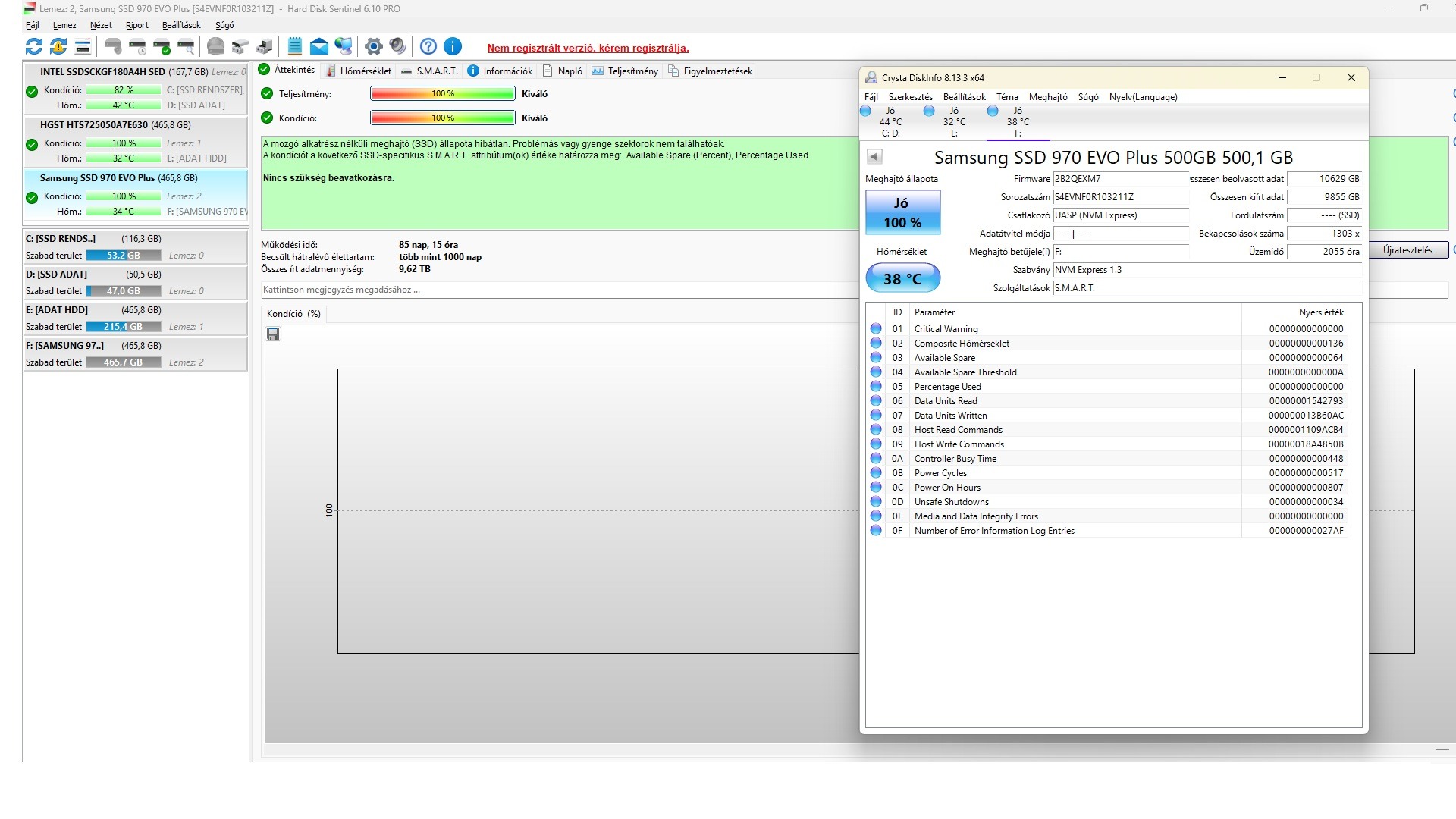1456x819 pixels.
Task: Open the Nyelv(Language) menu
Action: coord(1143,97)
